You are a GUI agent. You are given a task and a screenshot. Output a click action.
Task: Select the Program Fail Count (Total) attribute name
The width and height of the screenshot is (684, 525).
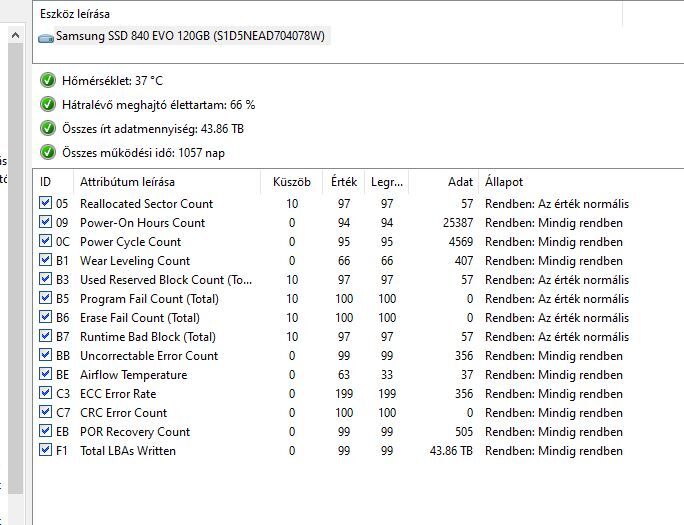click(150, 299)
